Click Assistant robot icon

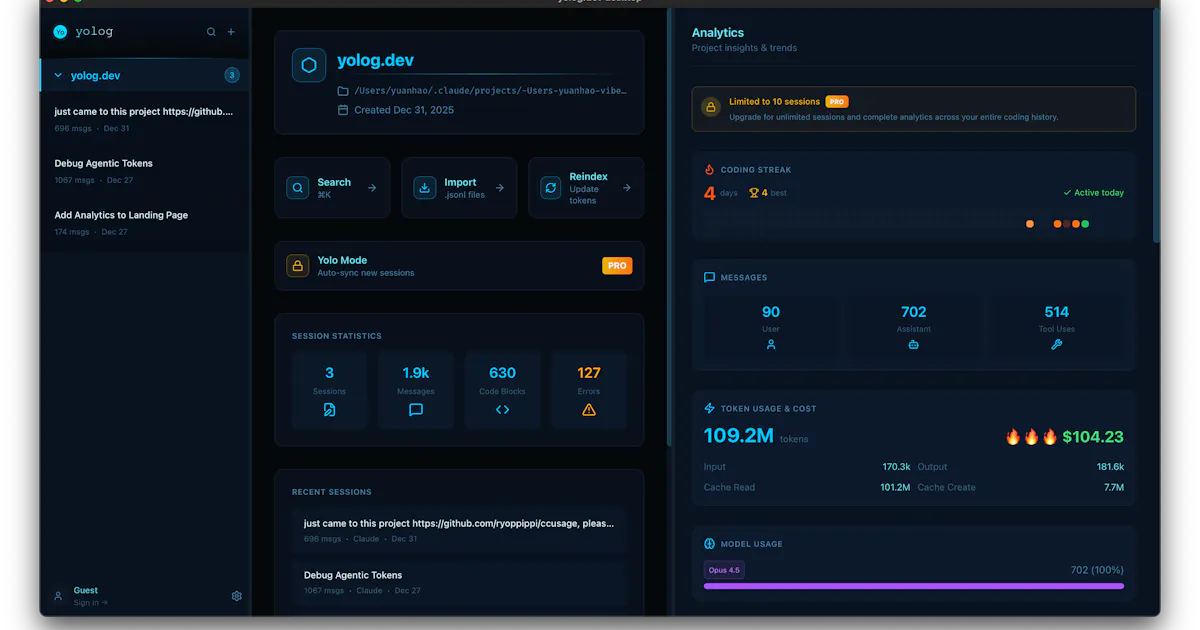(914, 344)
